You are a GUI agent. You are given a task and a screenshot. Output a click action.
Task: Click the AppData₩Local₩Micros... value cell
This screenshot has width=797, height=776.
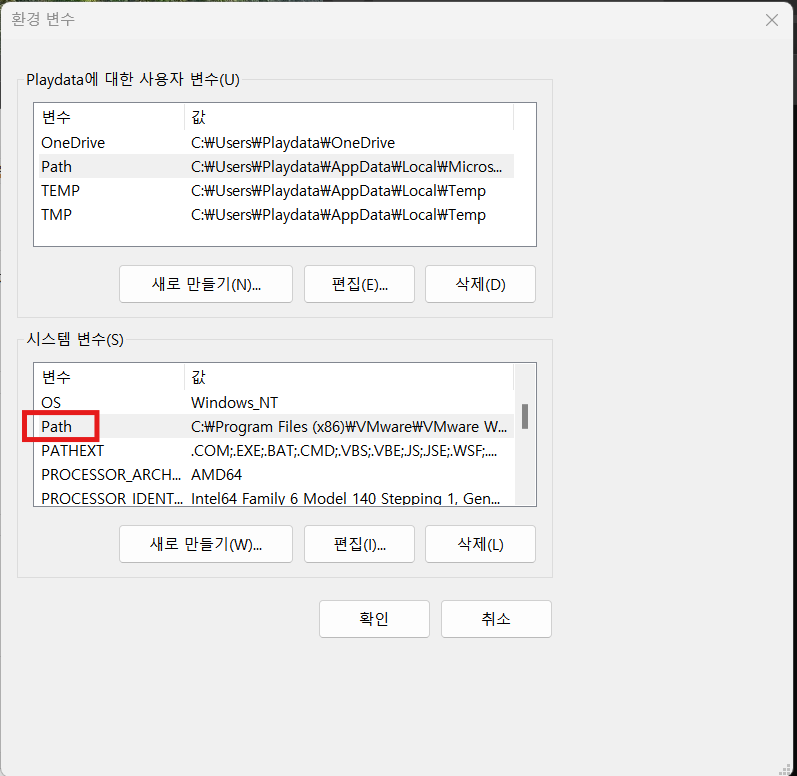pyautogui.click(x=346, y=167)
